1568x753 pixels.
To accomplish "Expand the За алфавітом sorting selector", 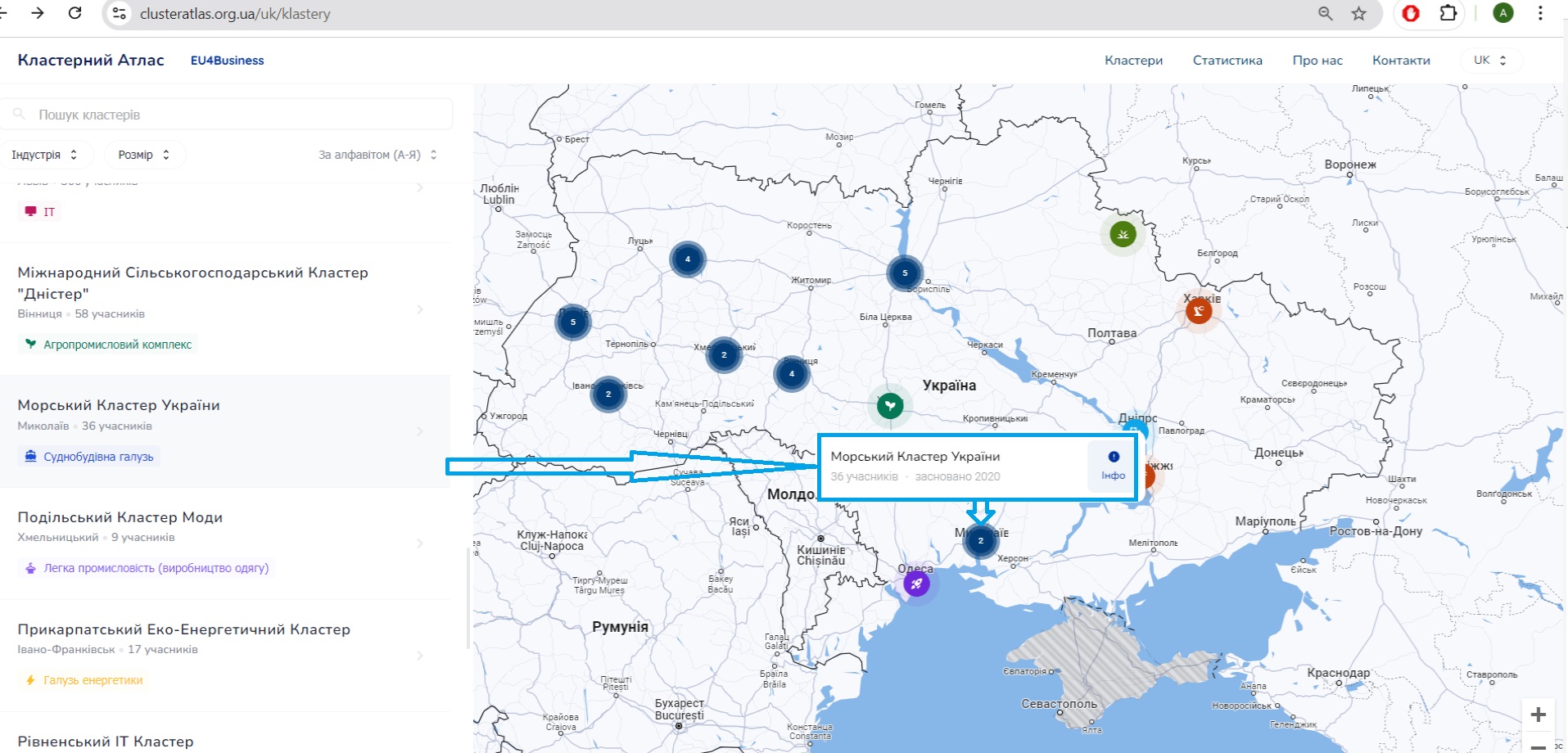I will 375,154.
